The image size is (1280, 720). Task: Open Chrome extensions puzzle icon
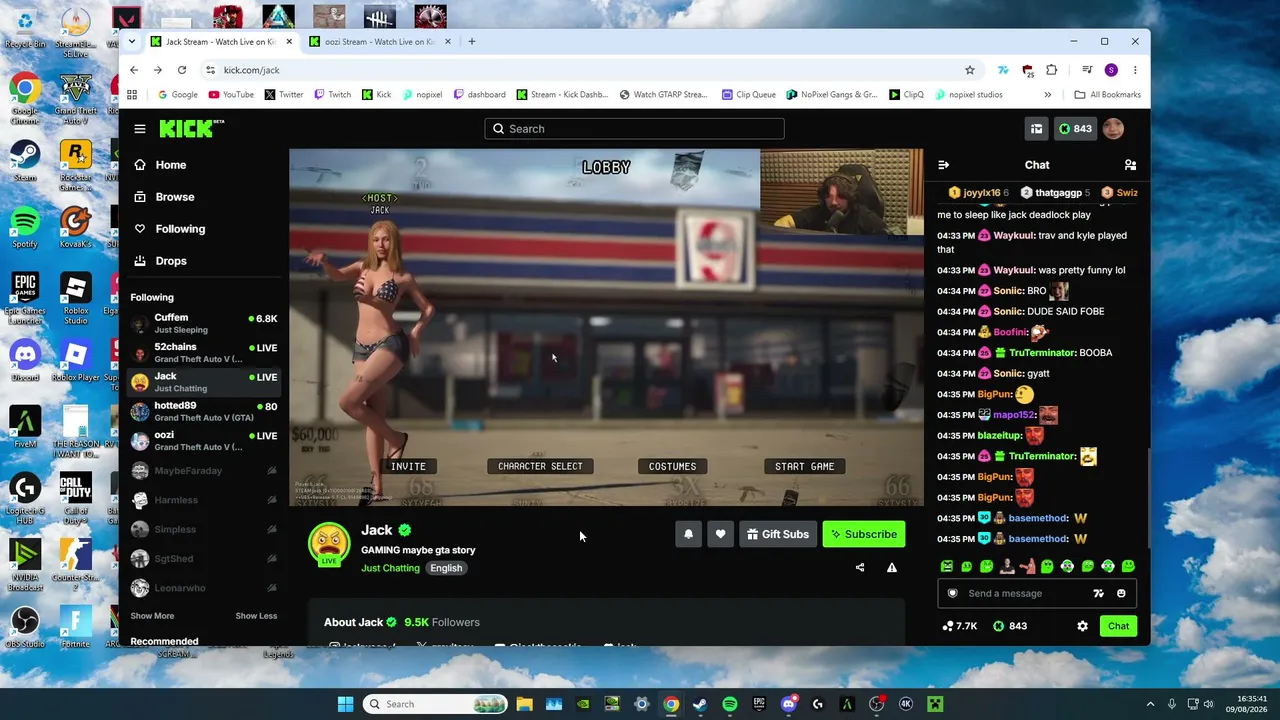[x=1051, y=70]
